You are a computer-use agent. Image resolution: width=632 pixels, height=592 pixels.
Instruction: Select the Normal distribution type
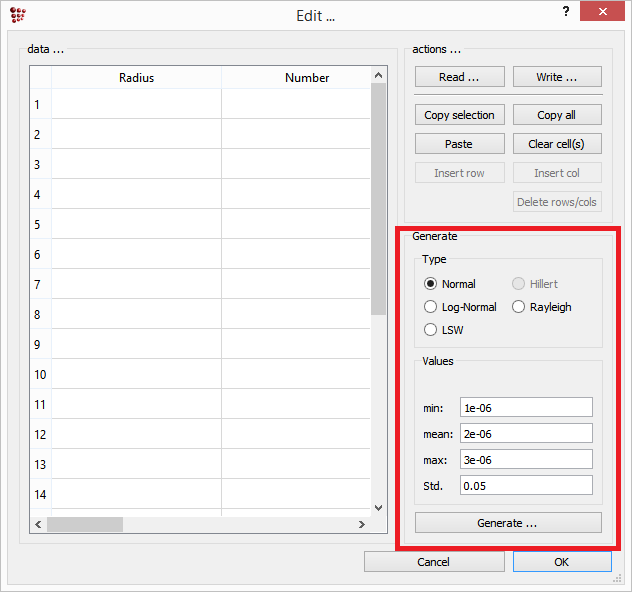(431, 284)
